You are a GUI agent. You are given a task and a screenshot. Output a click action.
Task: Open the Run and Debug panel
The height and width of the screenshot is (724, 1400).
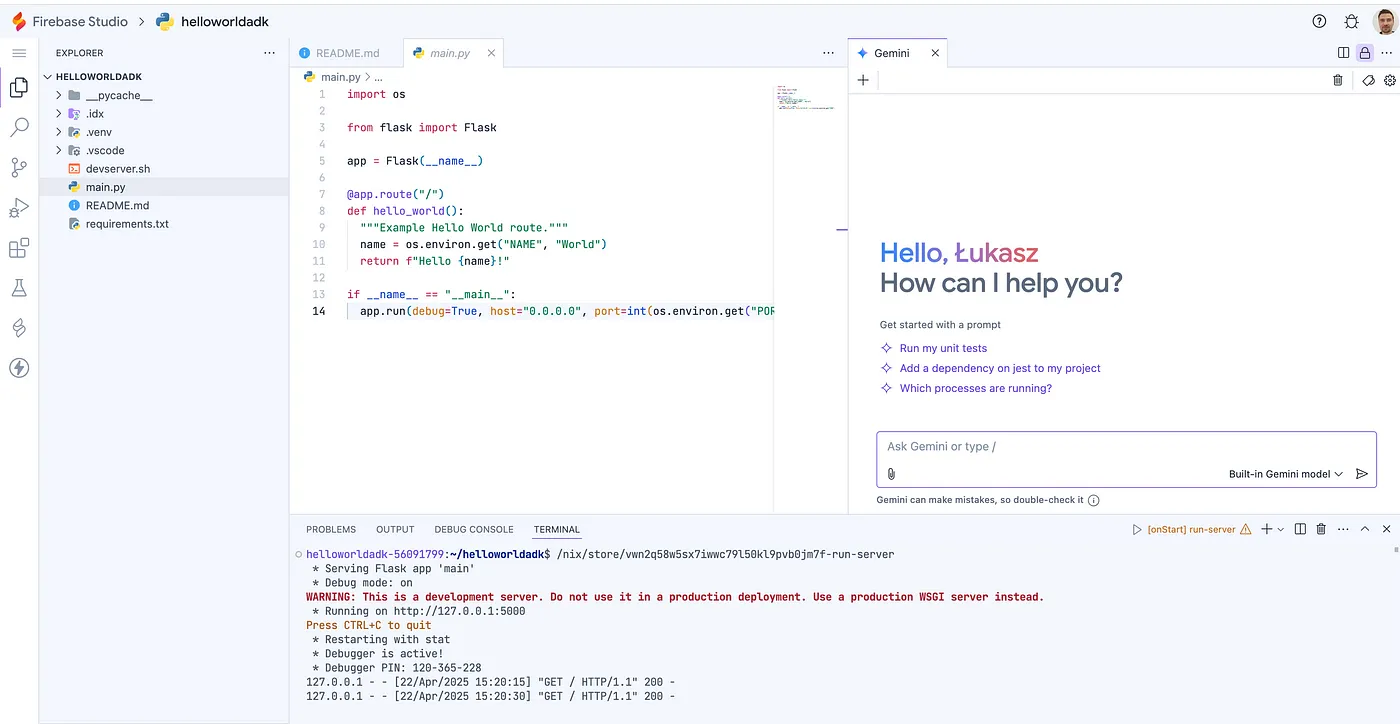[18, 207]
